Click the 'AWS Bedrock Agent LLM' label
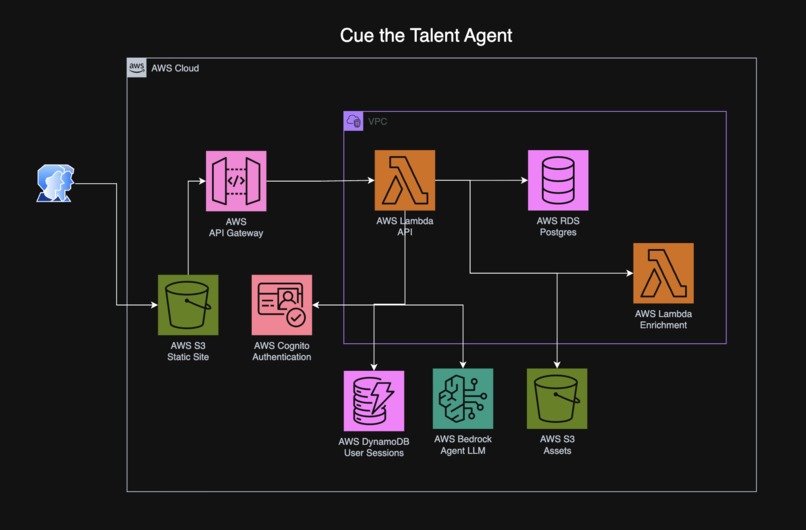The height and width of the screenshot is (530, 806). click(x=463, y=445)
